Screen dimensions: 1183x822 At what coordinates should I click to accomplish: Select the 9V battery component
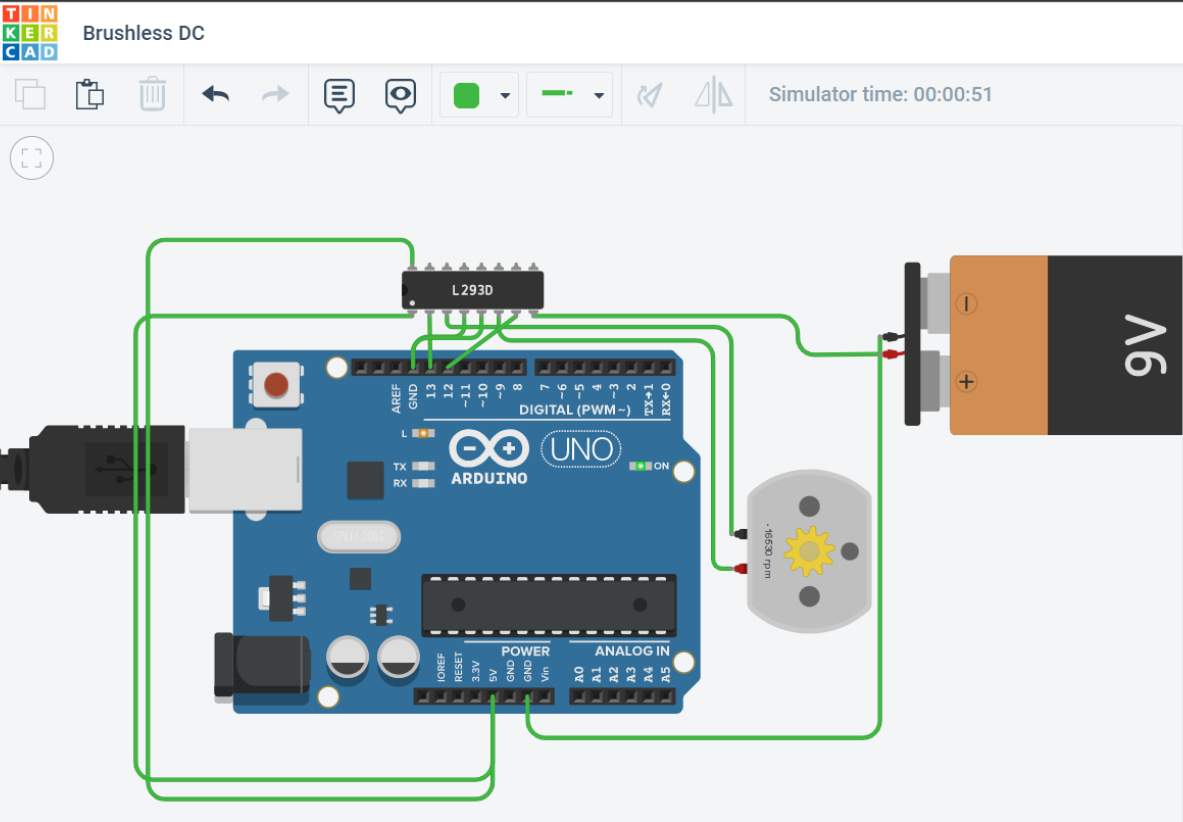pos(1043,345)
